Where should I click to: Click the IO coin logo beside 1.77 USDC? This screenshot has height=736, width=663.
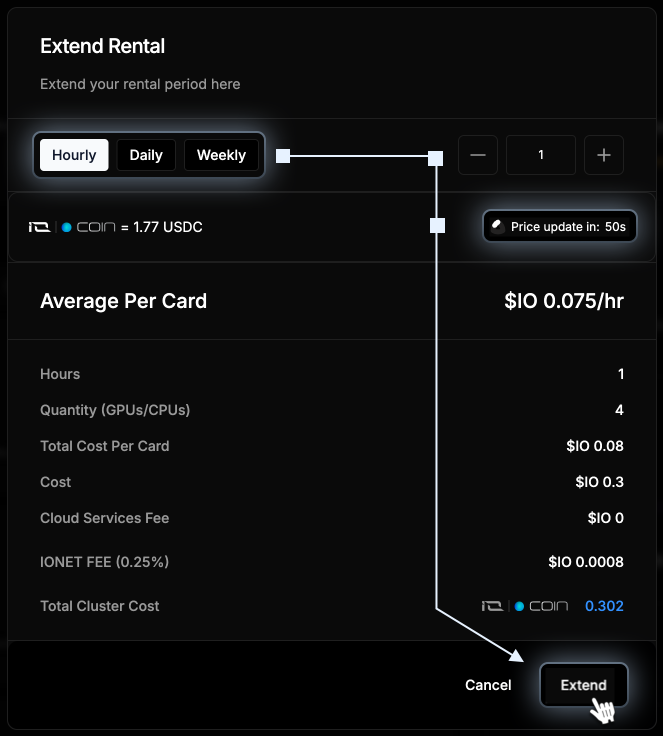[x=39, y=227]
